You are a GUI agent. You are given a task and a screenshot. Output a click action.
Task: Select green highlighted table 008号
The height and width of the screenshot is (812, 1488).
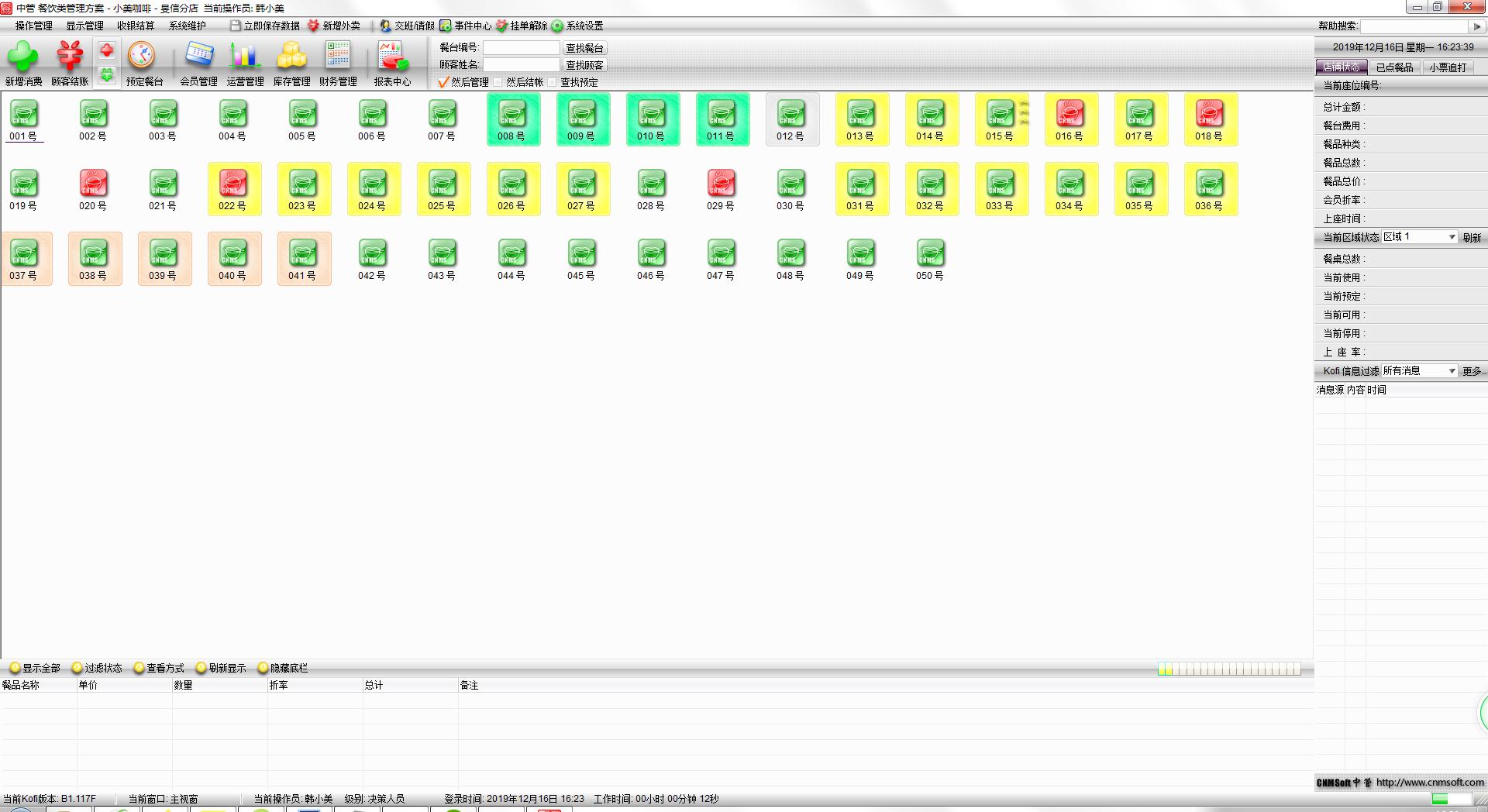[513, 119]
